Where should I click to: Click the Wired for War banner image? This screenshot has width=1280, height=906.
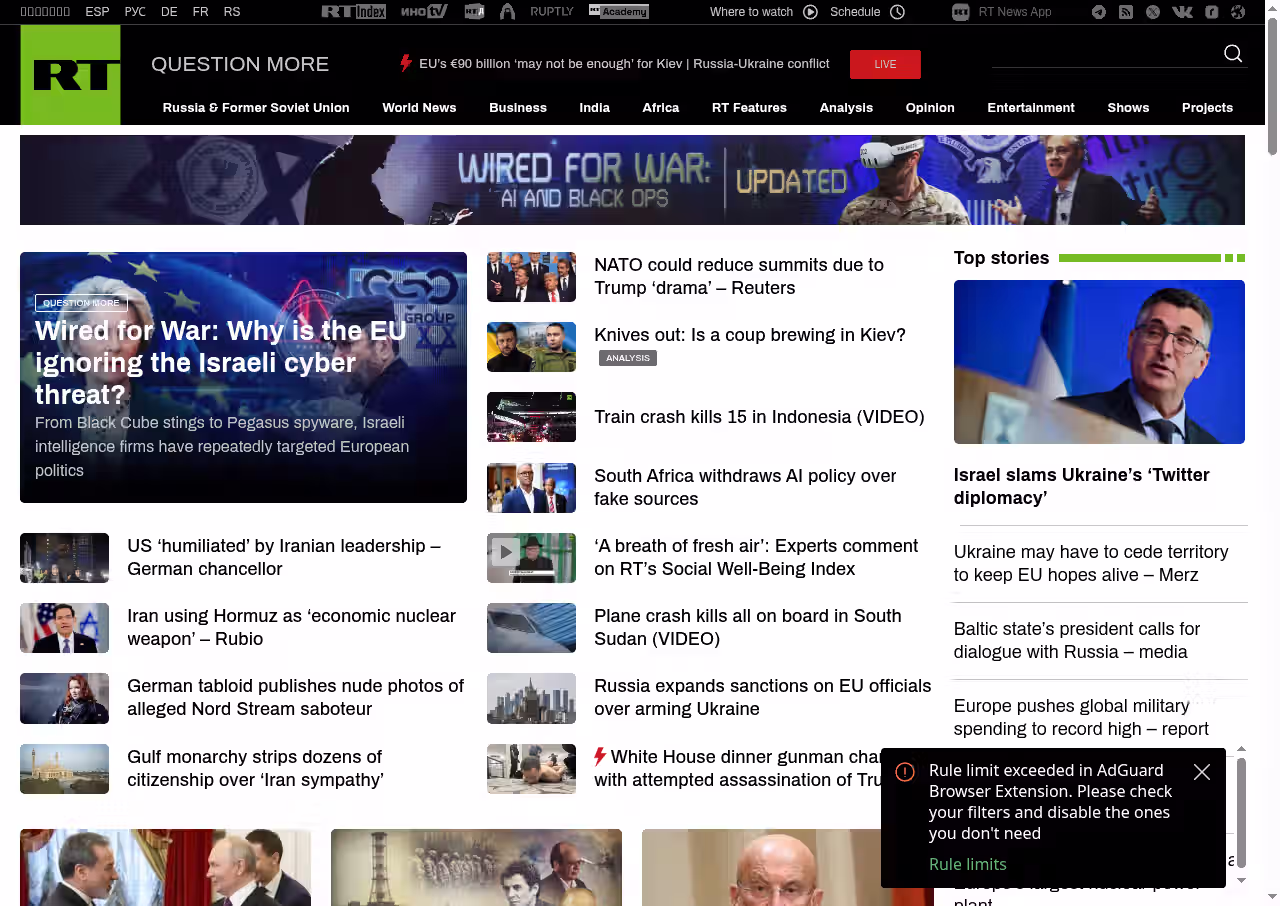click(x=632, y=180)
